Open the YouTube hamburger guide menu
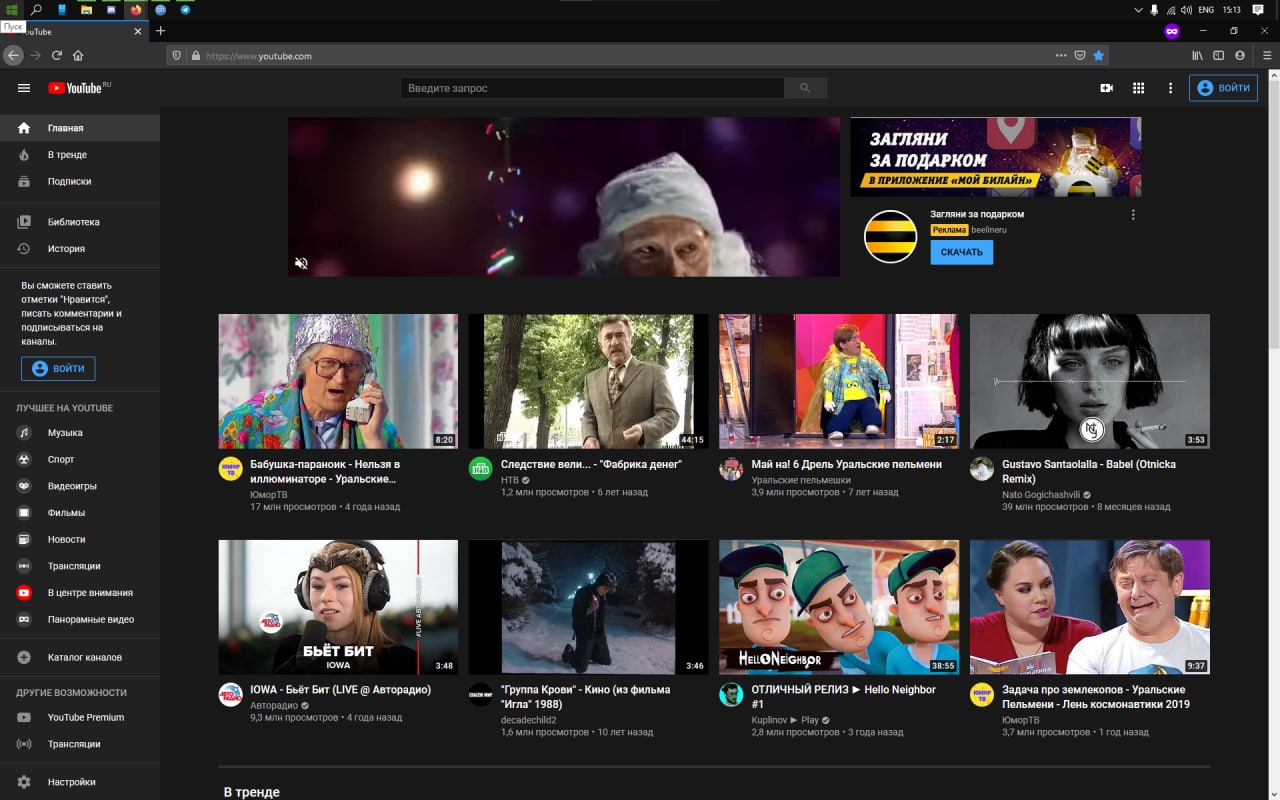The width and height of the screenshot is (1280, 800). pos(24,88)
